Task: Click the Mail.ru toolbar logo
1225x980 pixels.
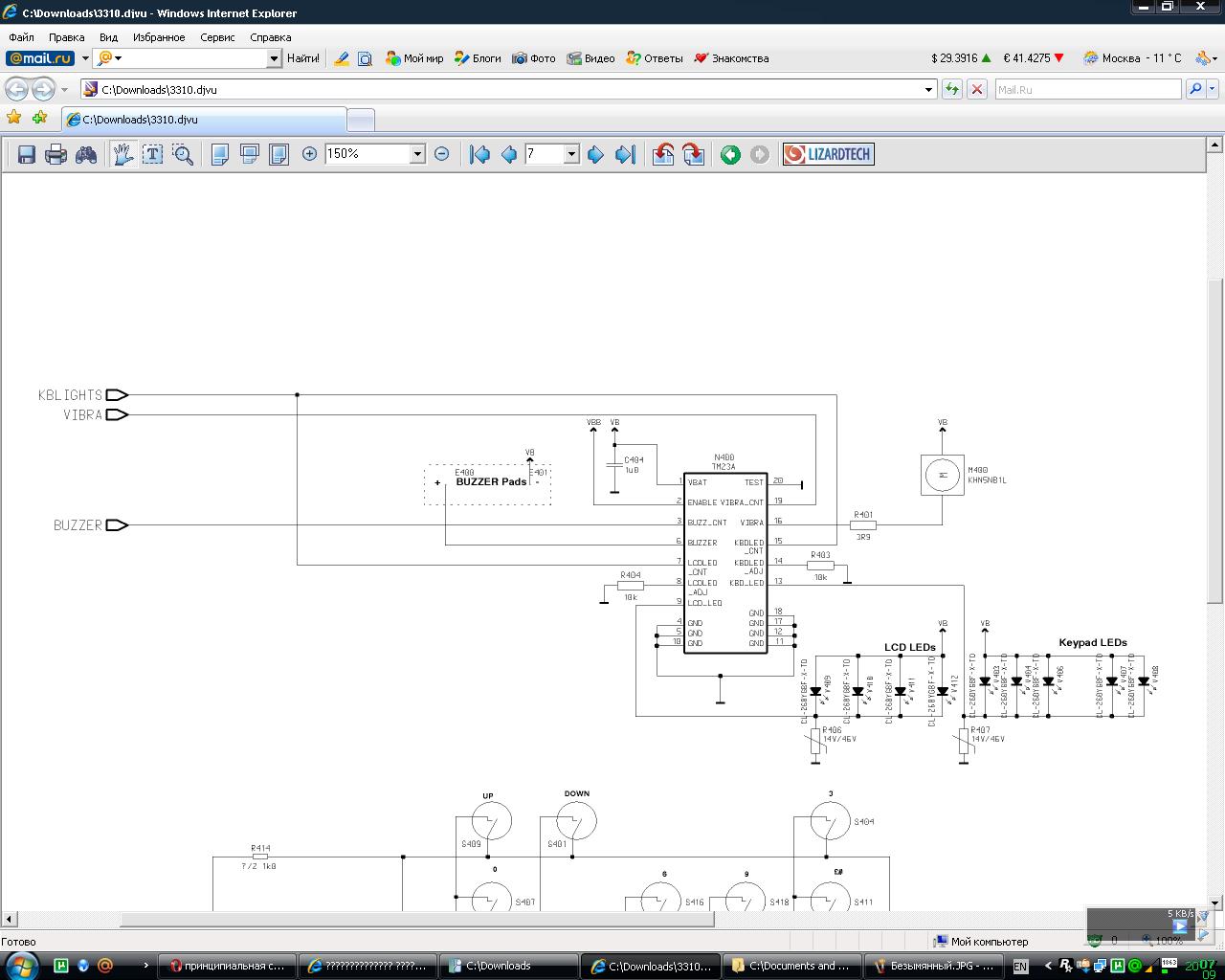Action: [x=40, y=58]
